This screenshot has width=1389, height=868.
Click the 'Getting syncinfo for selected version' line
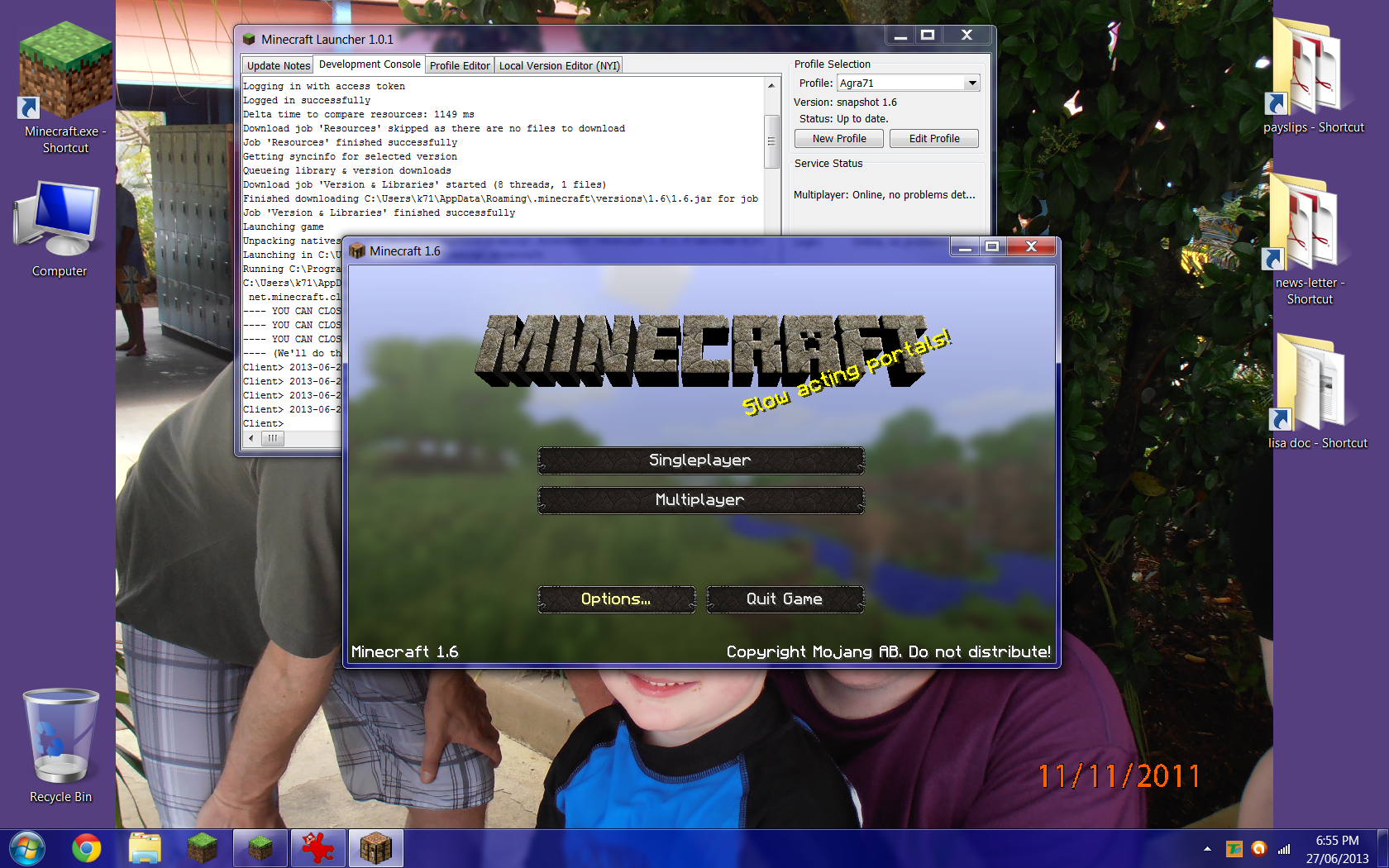pos(350,156)
